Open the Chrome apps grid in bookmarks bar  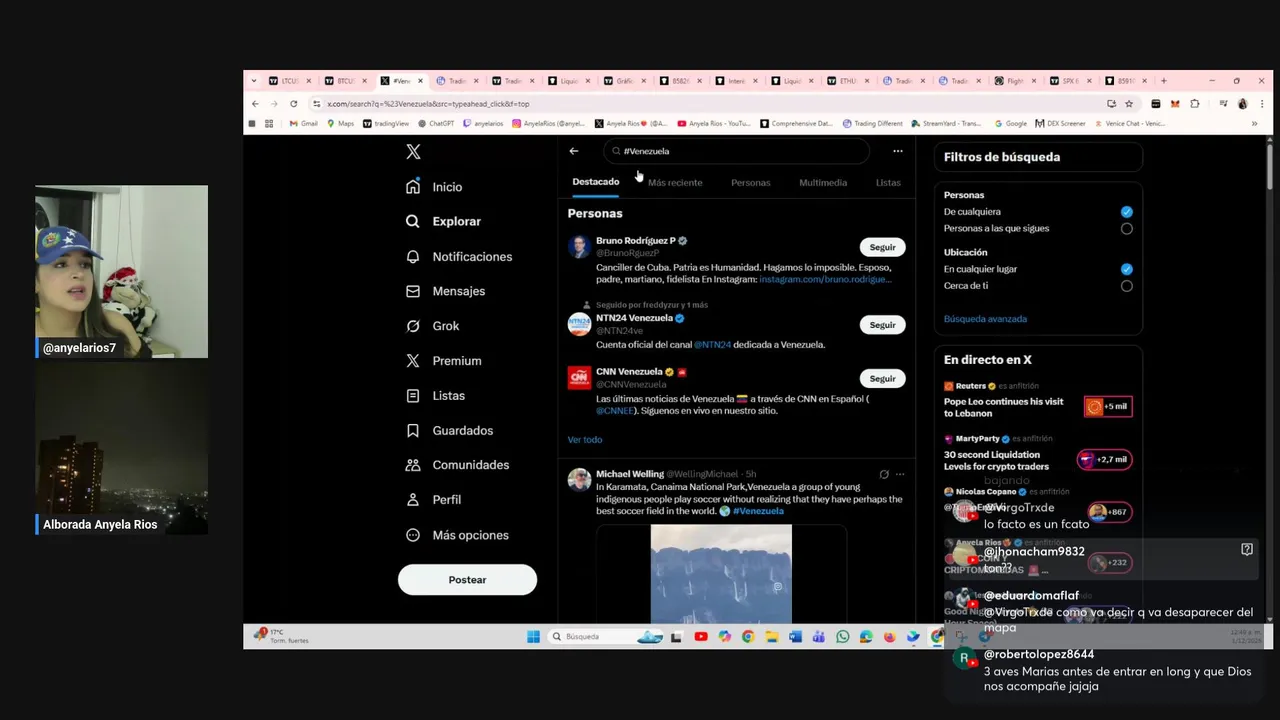(269, 124)
